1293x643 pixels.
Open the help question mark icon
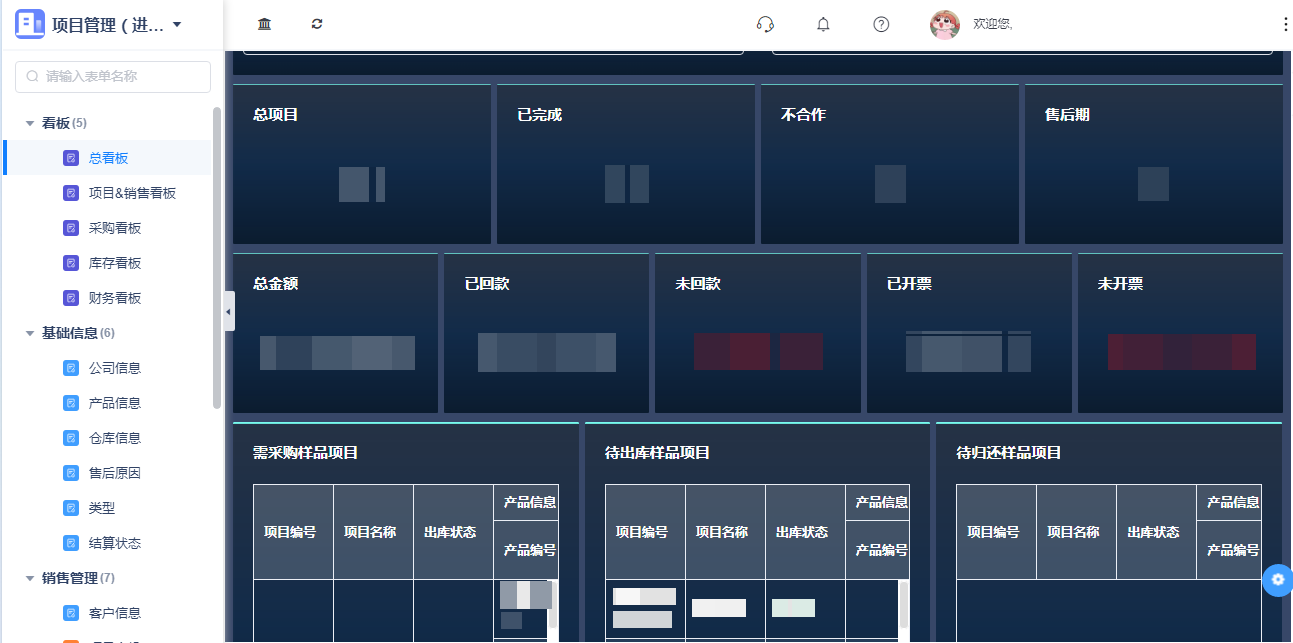click(x=881, y=24)
